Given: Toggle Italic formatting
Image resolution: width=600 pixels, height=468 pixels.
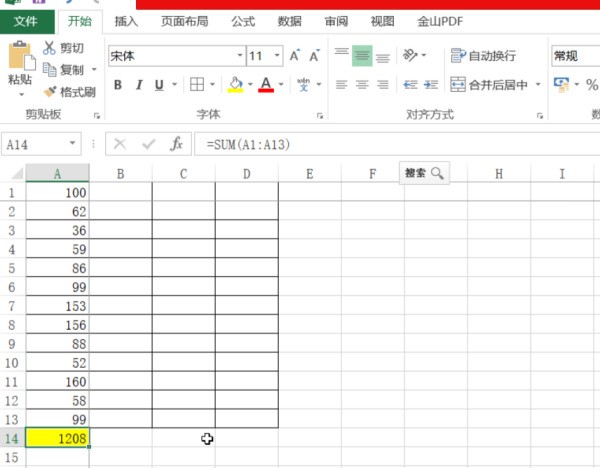Looking at the screenshot, I should click(139, 85).
